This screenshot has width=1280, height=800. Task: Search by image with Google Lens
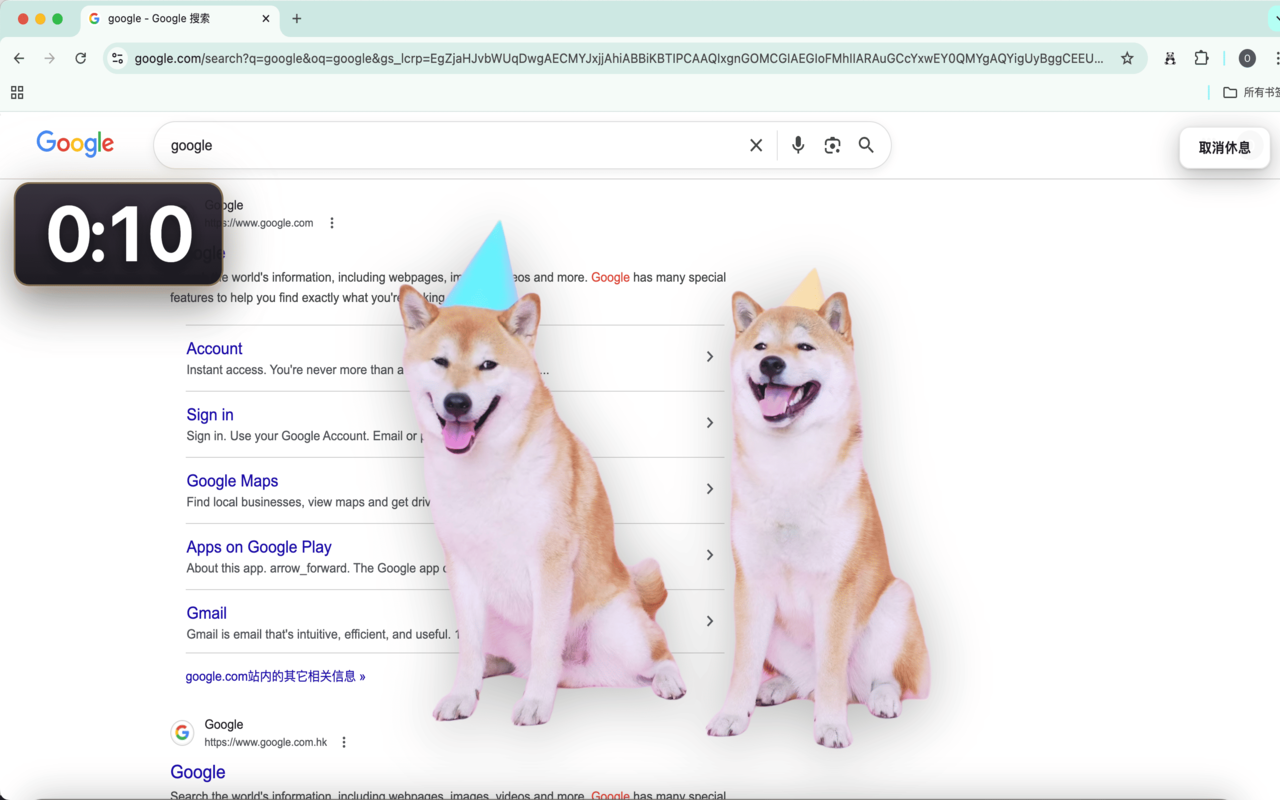point(832,145)
